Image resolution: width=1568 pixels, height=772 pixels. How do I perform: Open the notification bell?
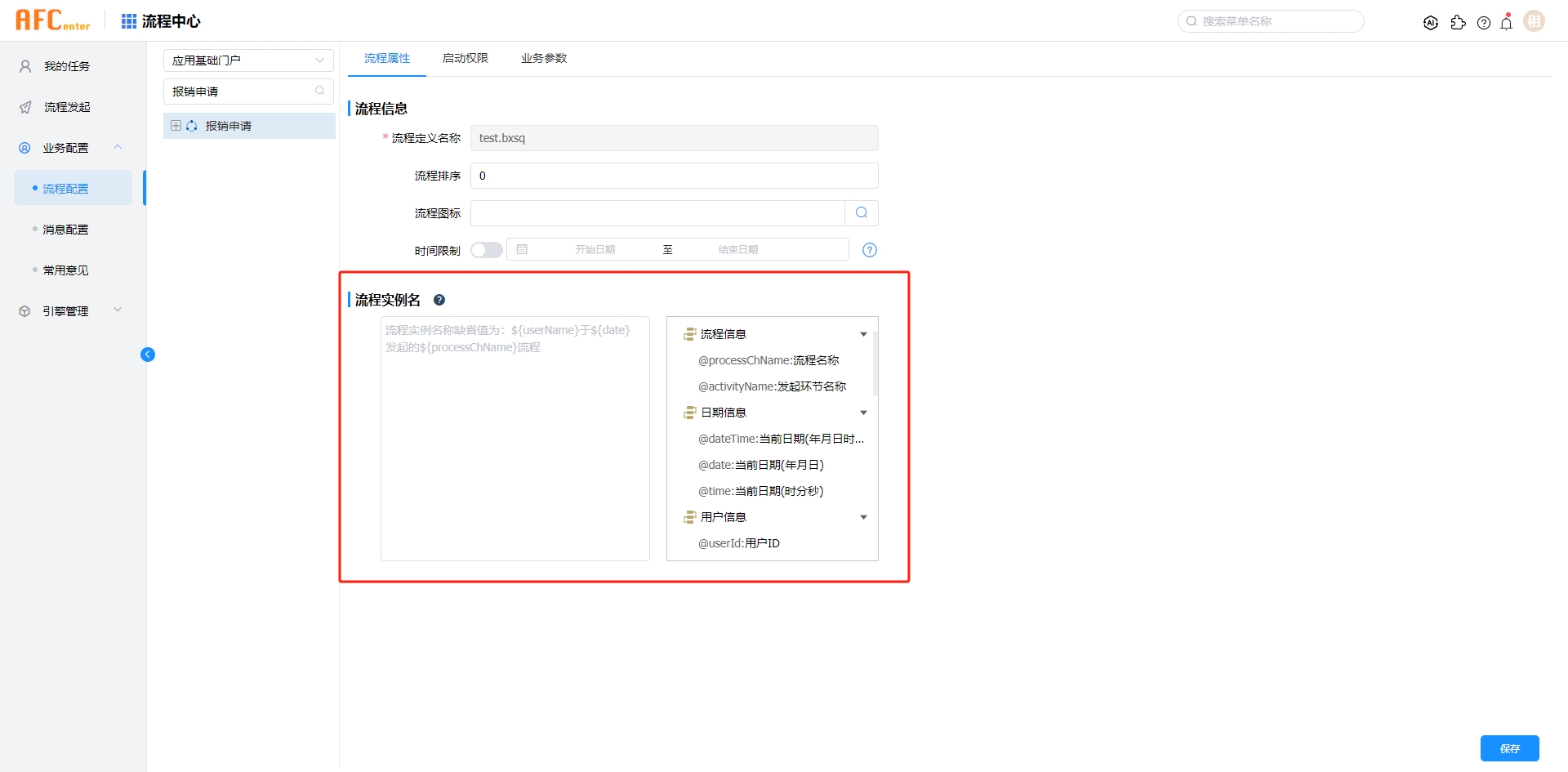1507,23
